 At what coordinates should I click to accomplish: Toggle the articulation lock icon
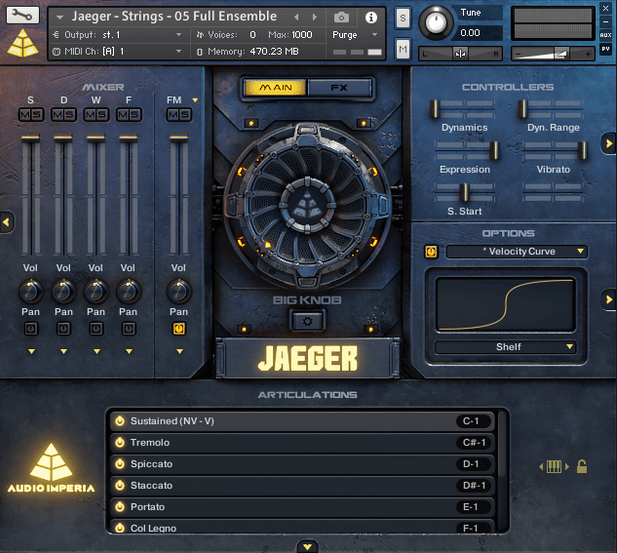582,466
